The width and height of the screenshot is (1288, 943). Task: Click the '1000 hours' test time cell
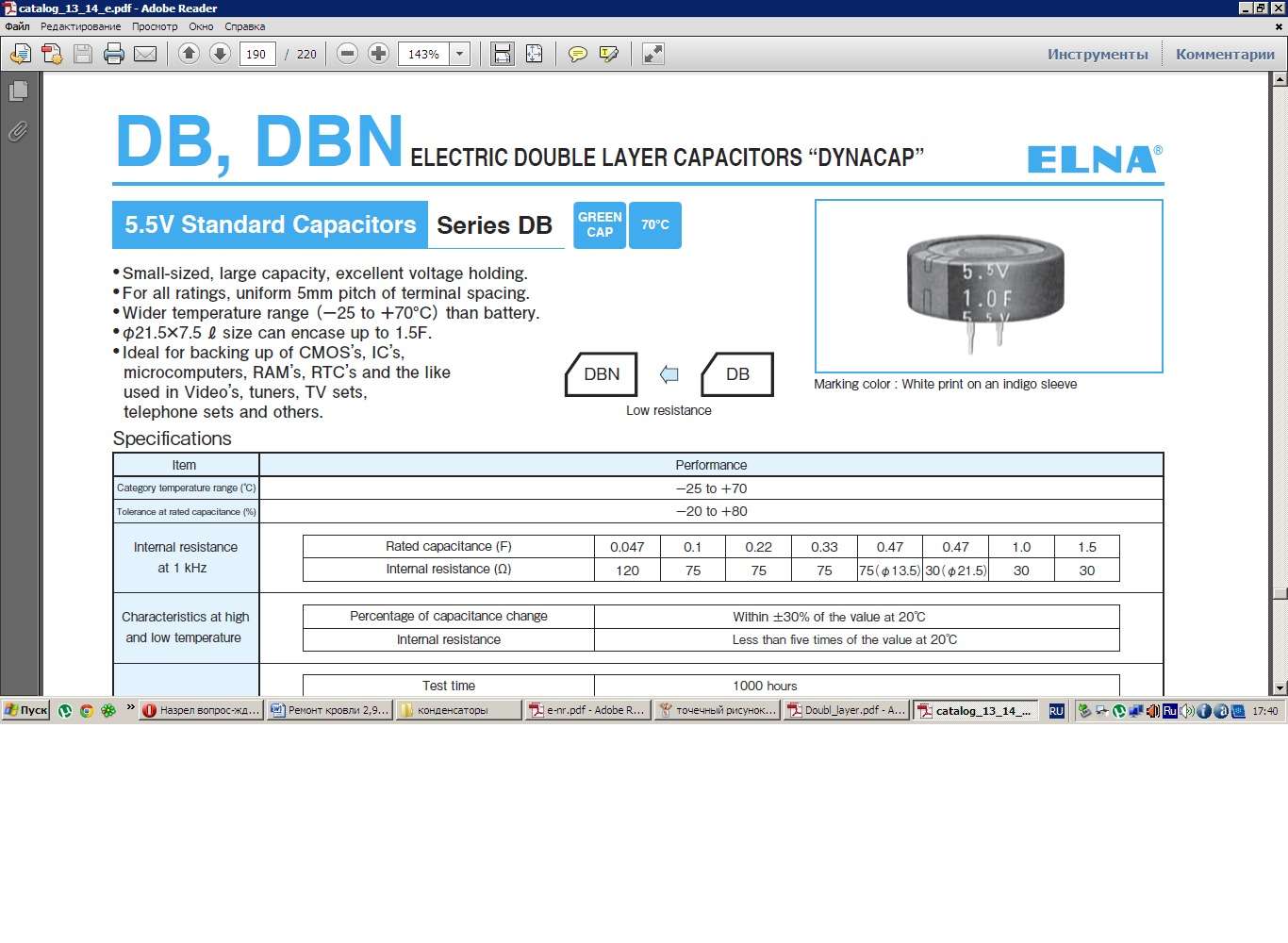click(765, 686)
